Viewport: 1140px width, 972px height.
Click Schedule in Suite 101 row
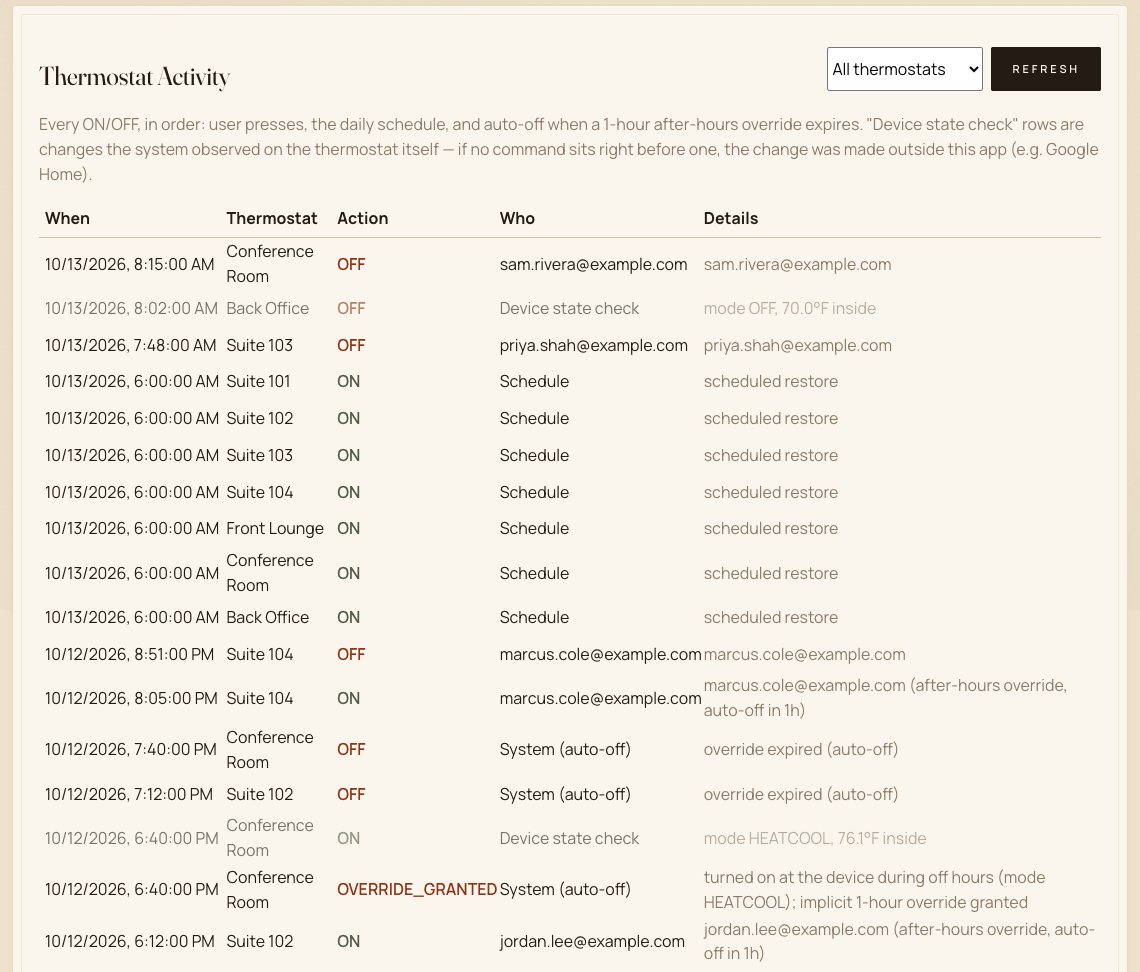pos(534,381)
